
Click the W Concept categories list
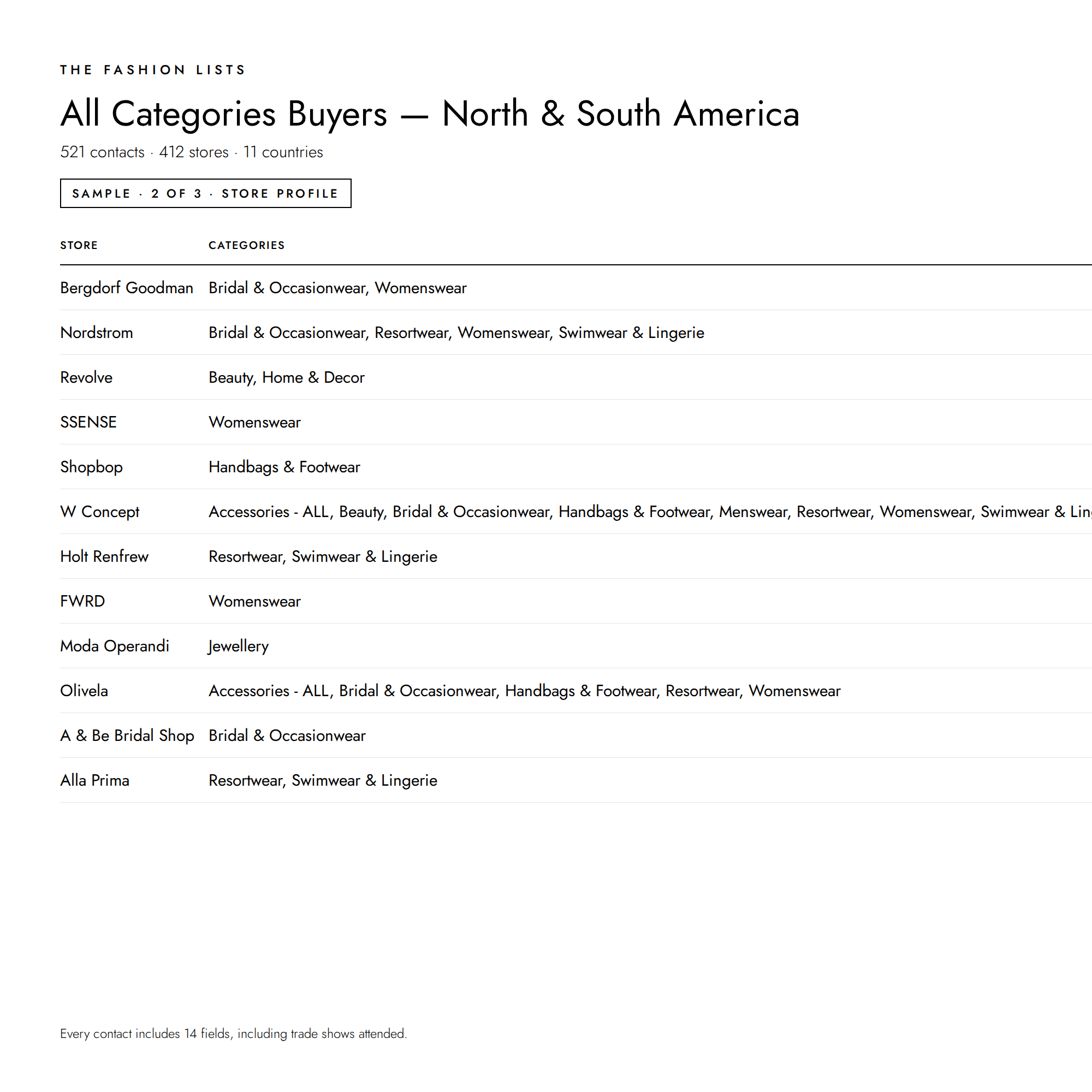click(x=650, y=512)
